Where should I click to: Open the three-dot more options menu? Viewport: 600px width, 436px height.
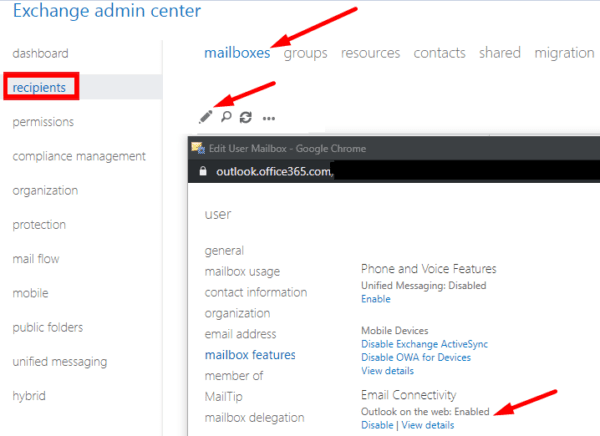pyautogui.click(x=269, y=118)
